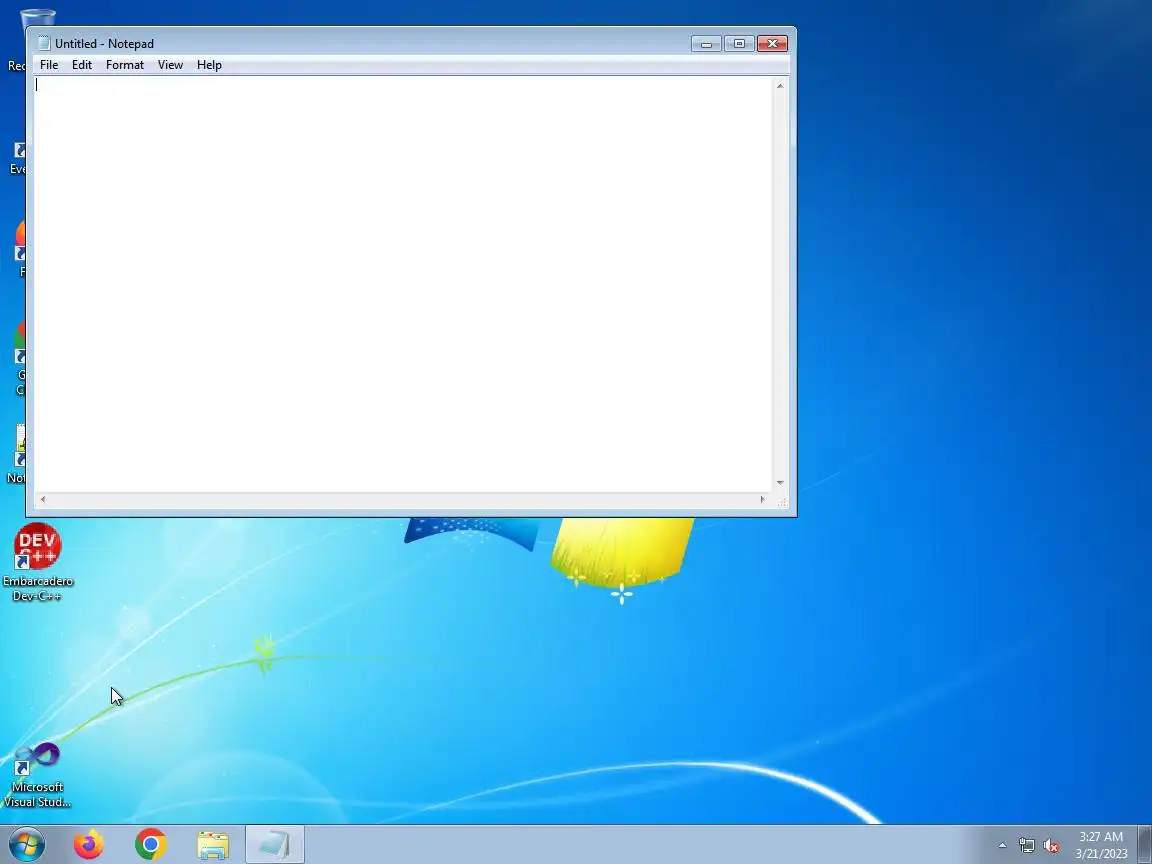Viewport: 1152px width, 864px height.
Task: Show hidden system tray icons
Action: click(x=1002, y=846)
